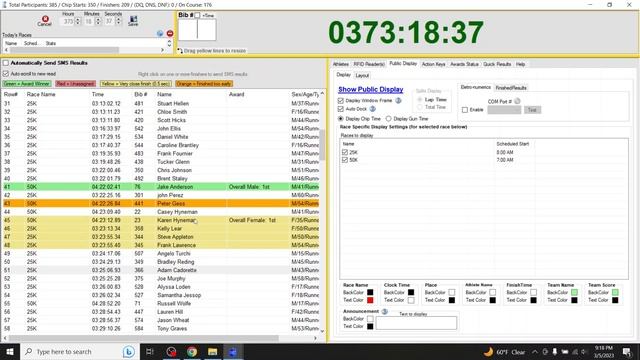Toggle Auto-scroll to new read checkbox
Image resolution: width=640 pixels, height=360 pixels.
coord(6,74)
